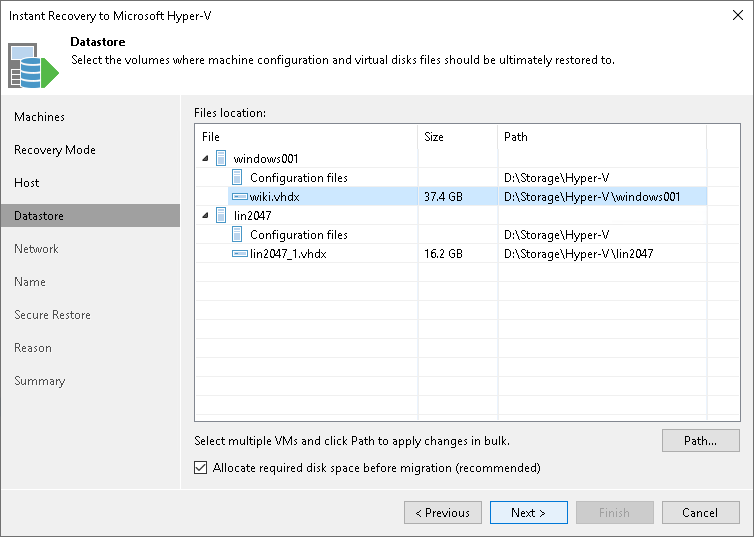Select Configuration files row under lin2047
This screenshot has width=754, height=537.
[451, 235]
